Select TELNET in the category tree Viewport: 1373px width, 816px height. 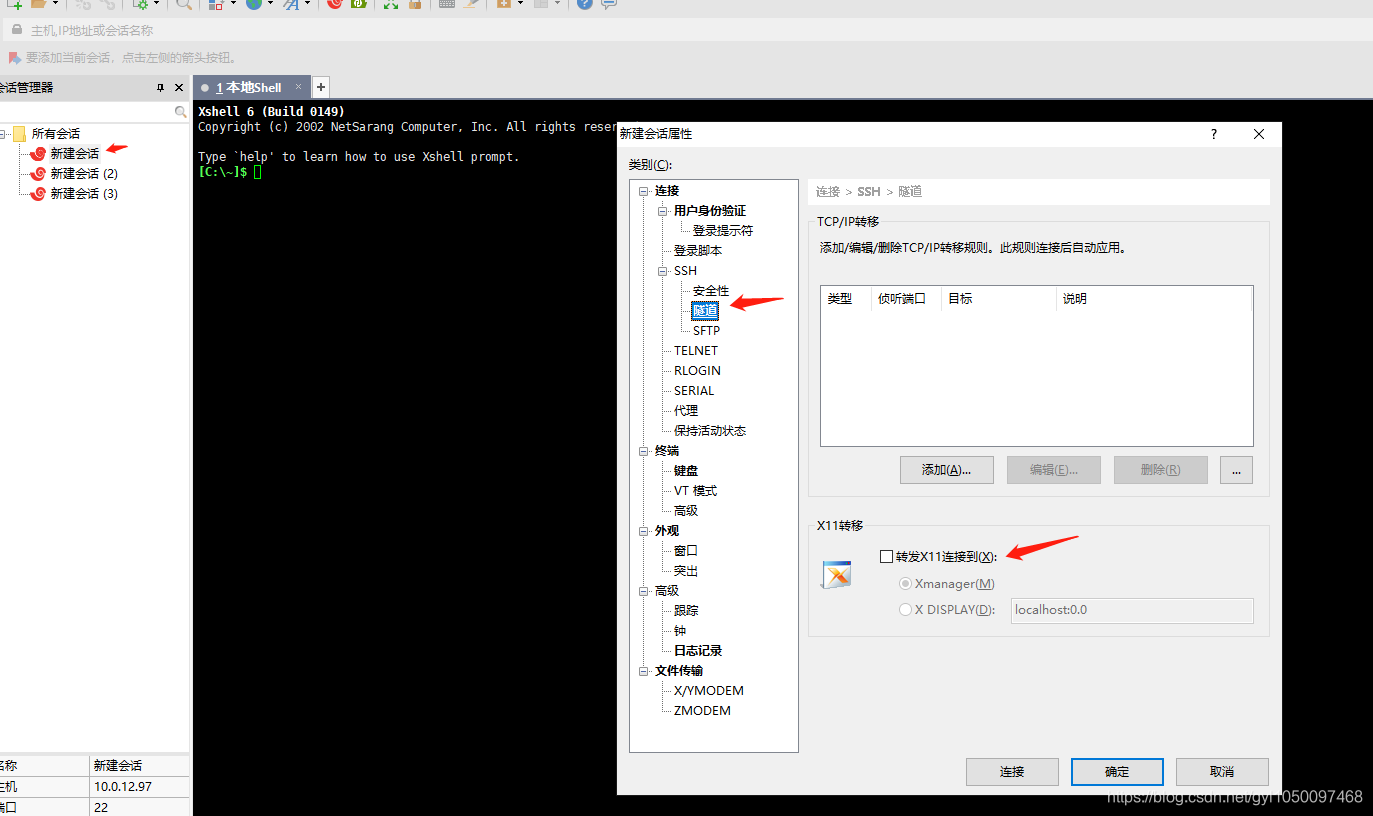(696, 350)
